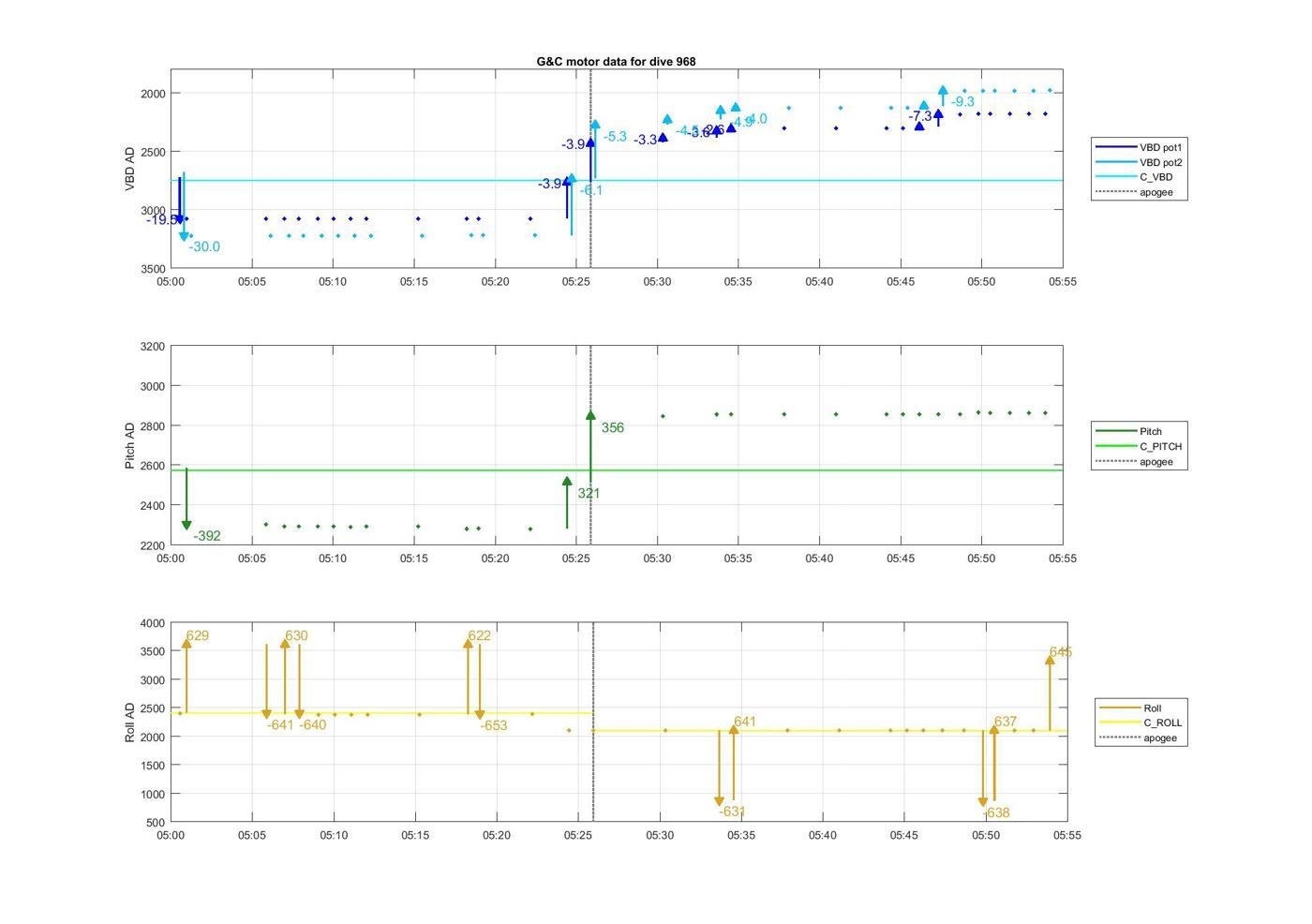
Task: Select the -9.3 VBD data label
Action: pos(962,102)
